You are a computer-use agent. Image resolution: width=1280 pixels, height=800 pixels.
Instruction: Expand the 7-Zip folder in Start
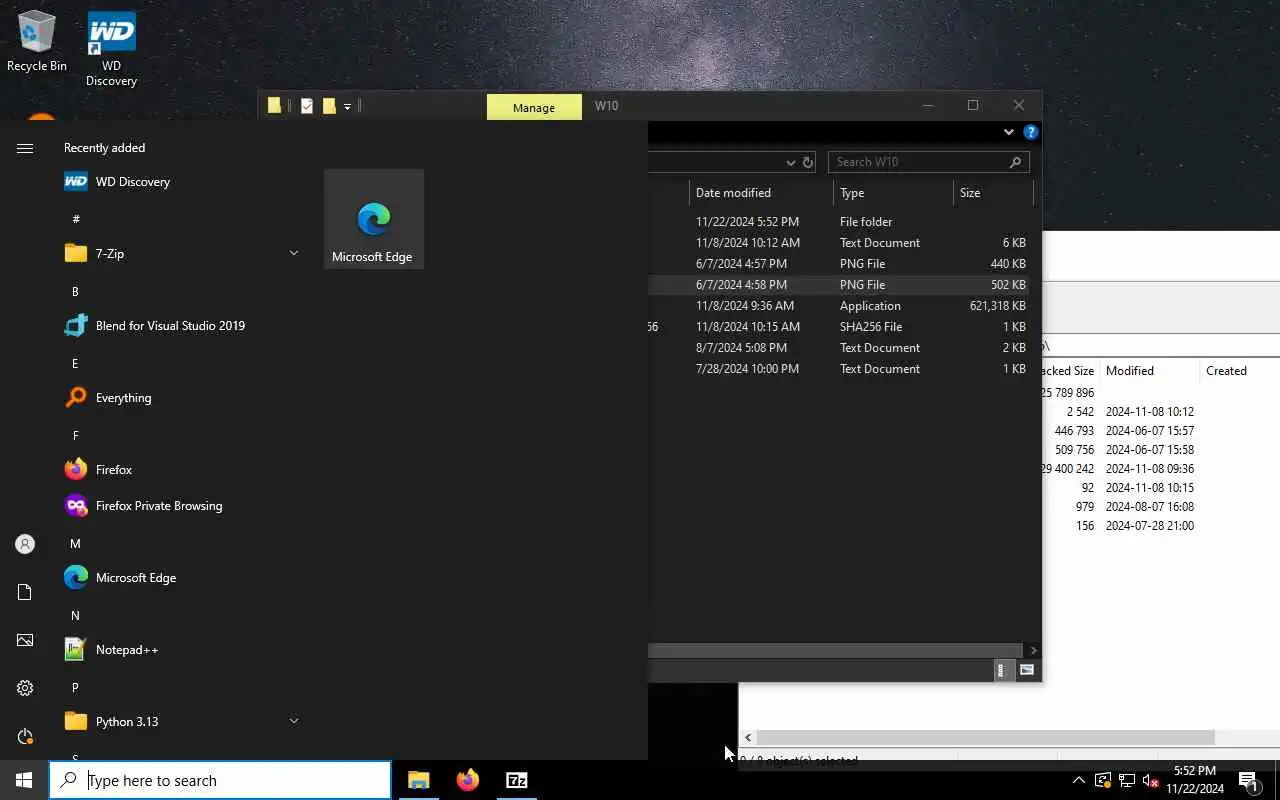293,254
